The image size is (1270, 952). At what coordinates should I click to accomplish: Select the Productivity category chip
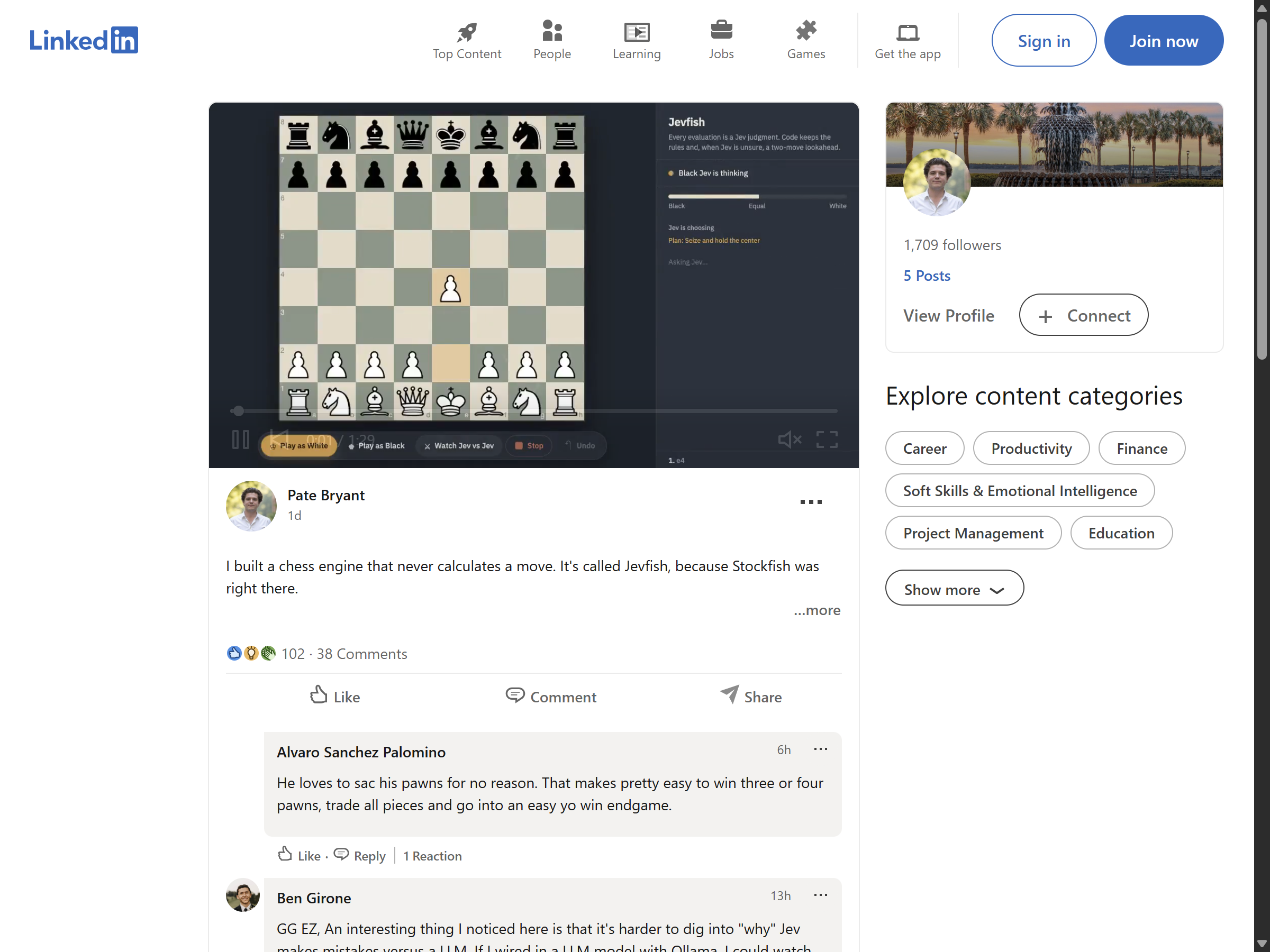coord(1031,448)
